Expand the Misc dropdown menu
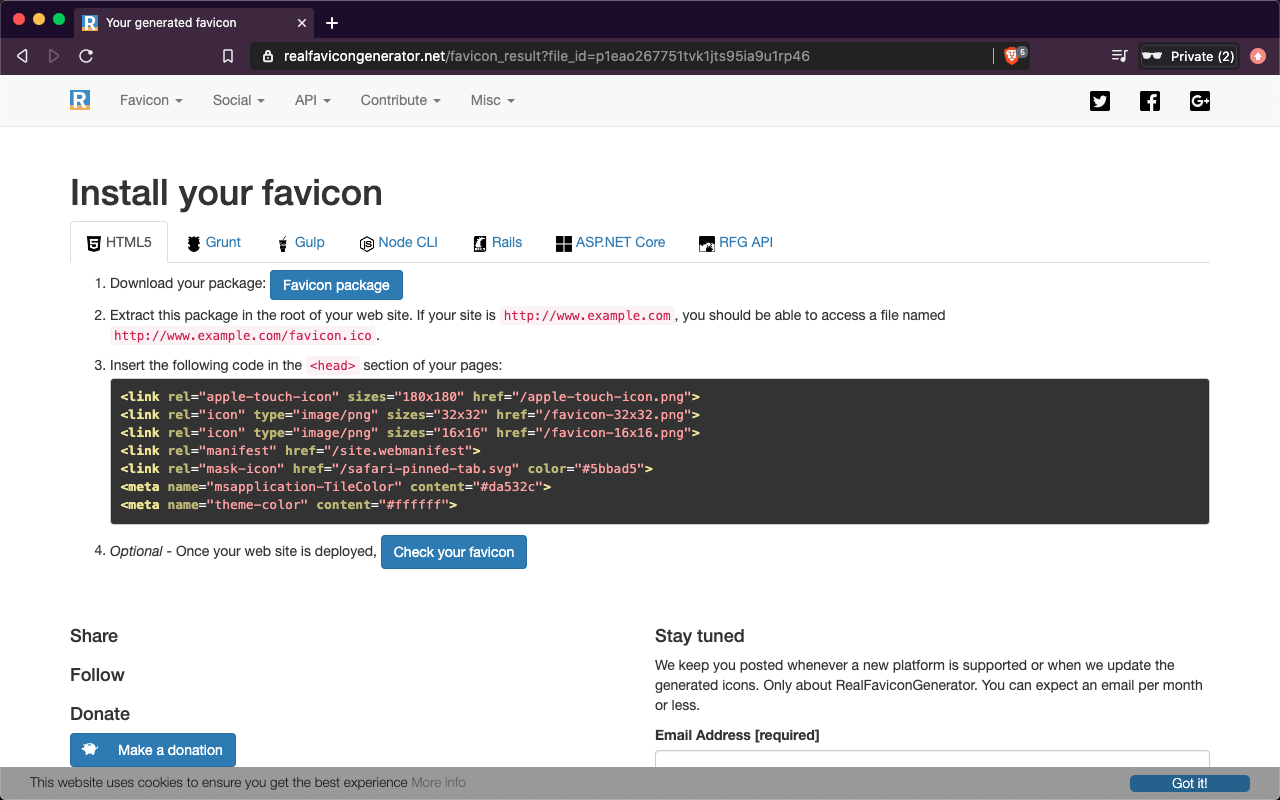 tap(493, 100)
